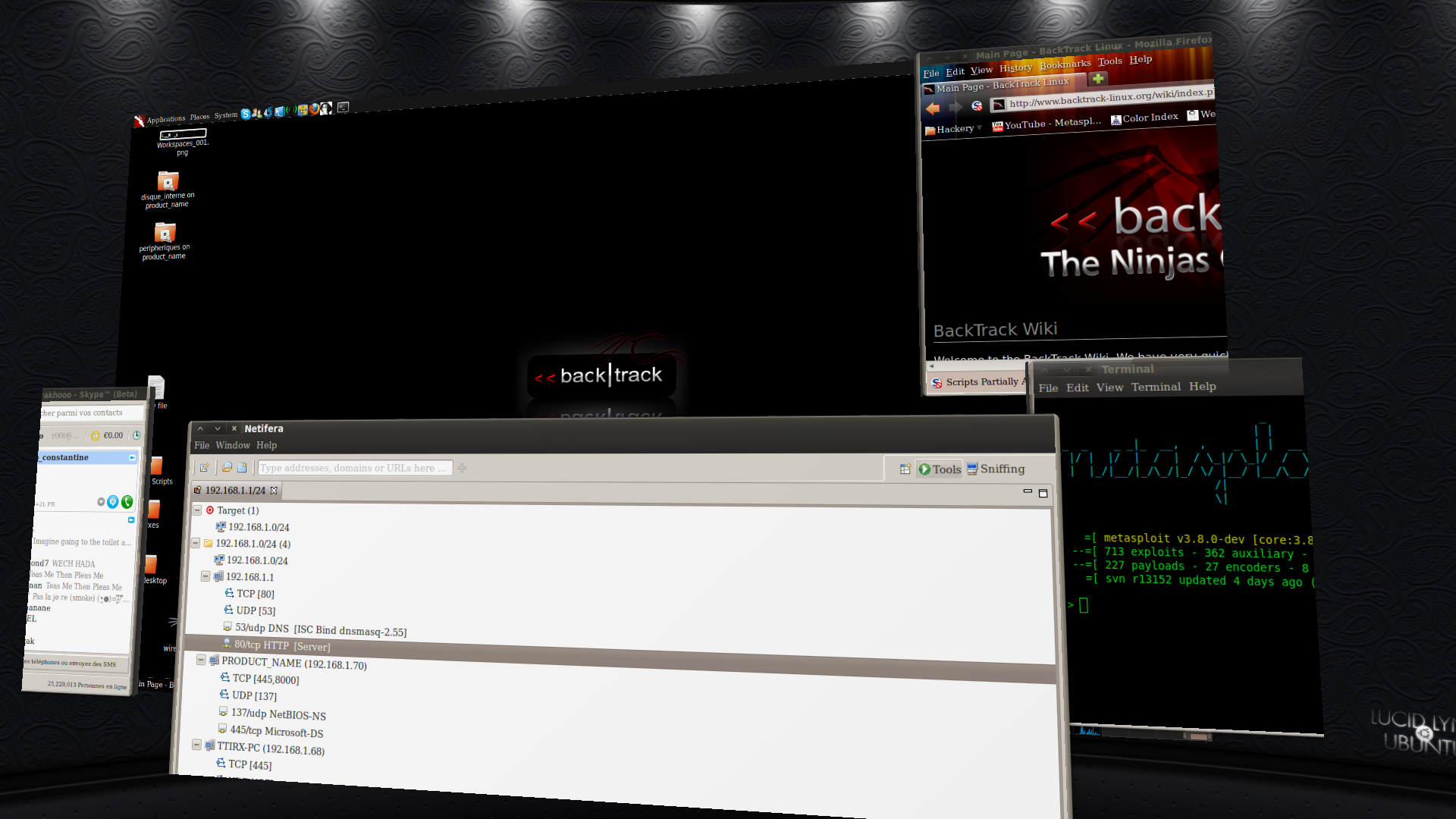
Task: Close the 192.168.1.1/24 tab in Netifera
Action: coord(274,491)
